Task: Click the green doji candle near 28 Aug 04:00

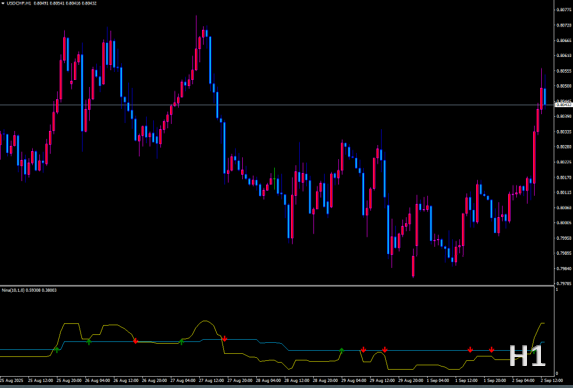Action: 274,179
